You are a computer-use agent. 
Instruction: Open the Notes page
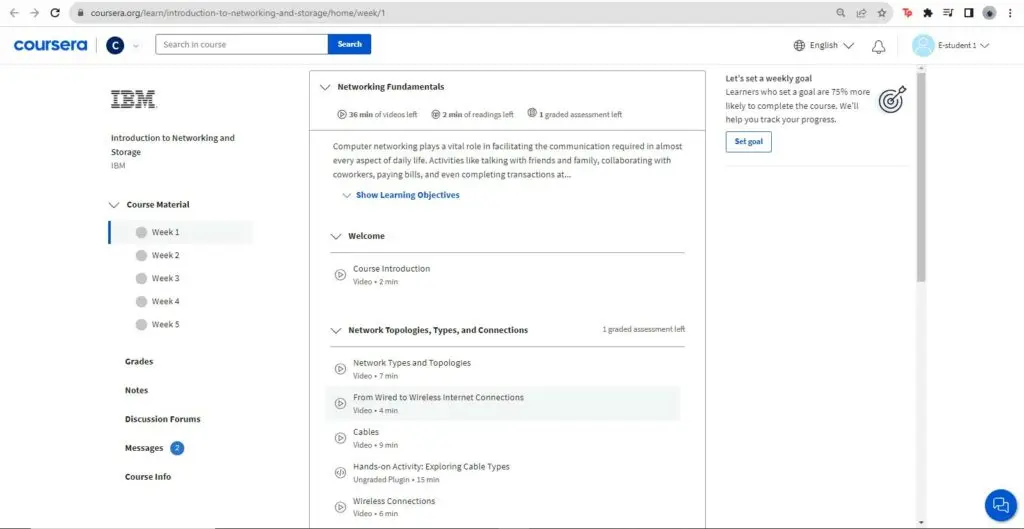tap(136, 391)
